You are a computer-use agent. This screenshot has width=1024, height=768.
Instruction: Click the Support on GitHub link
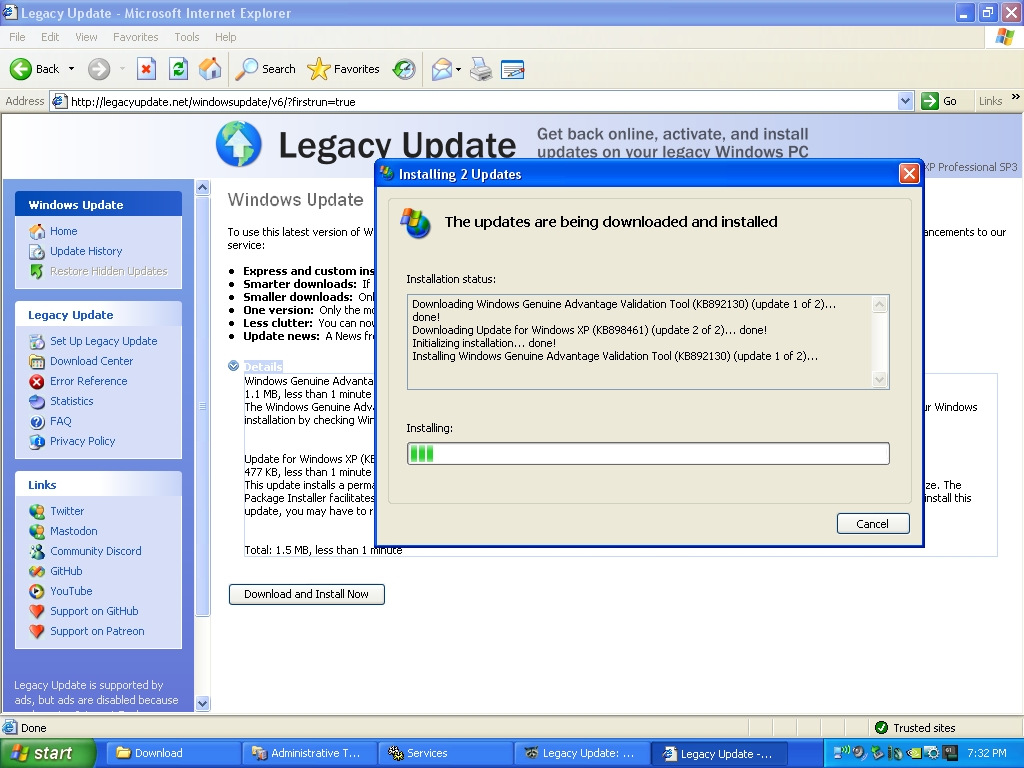tap(94, 611)
